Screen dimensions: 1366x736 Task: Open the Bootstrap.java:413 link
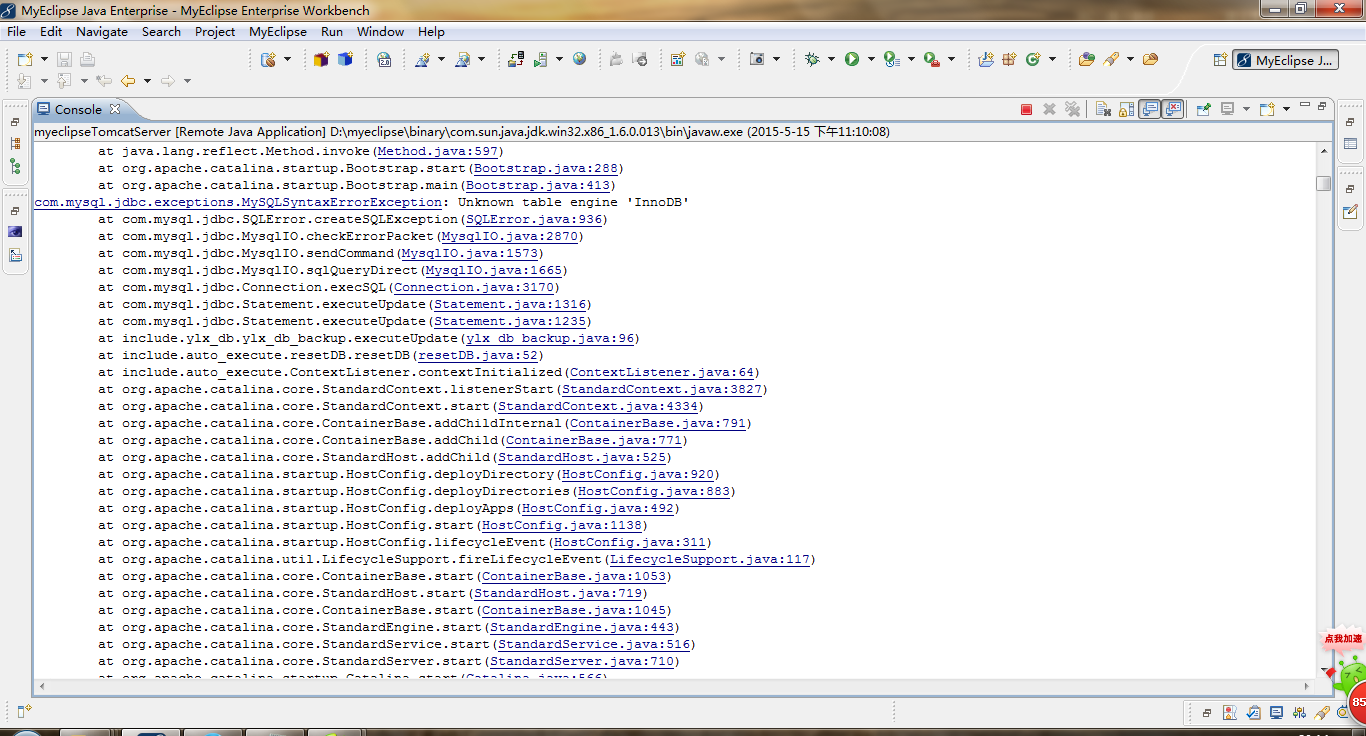click(x=538, y=185)
